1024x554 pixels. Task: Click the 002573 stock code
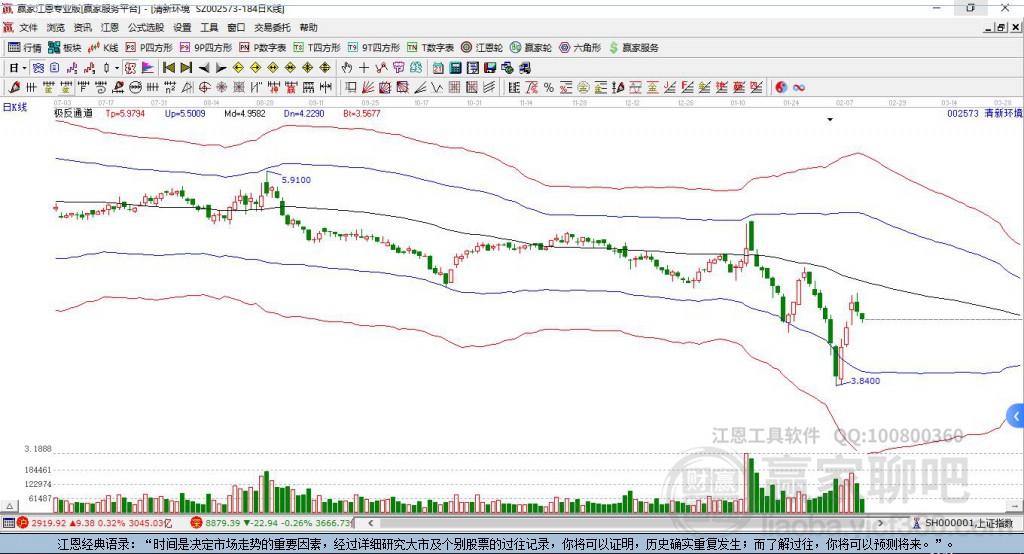[x=963, y=113]
